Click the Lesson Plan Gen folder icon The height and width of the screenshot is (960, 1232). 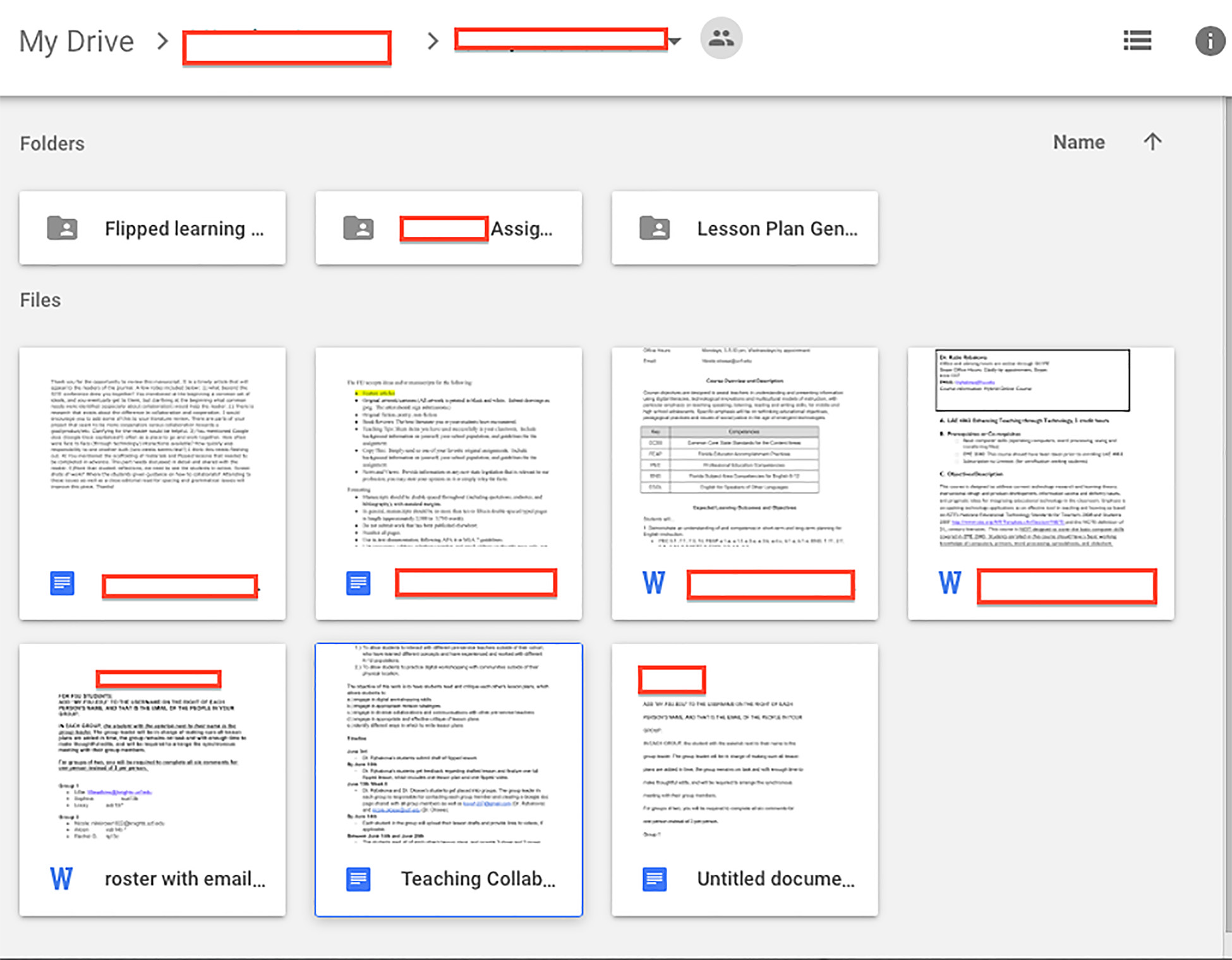655,228
